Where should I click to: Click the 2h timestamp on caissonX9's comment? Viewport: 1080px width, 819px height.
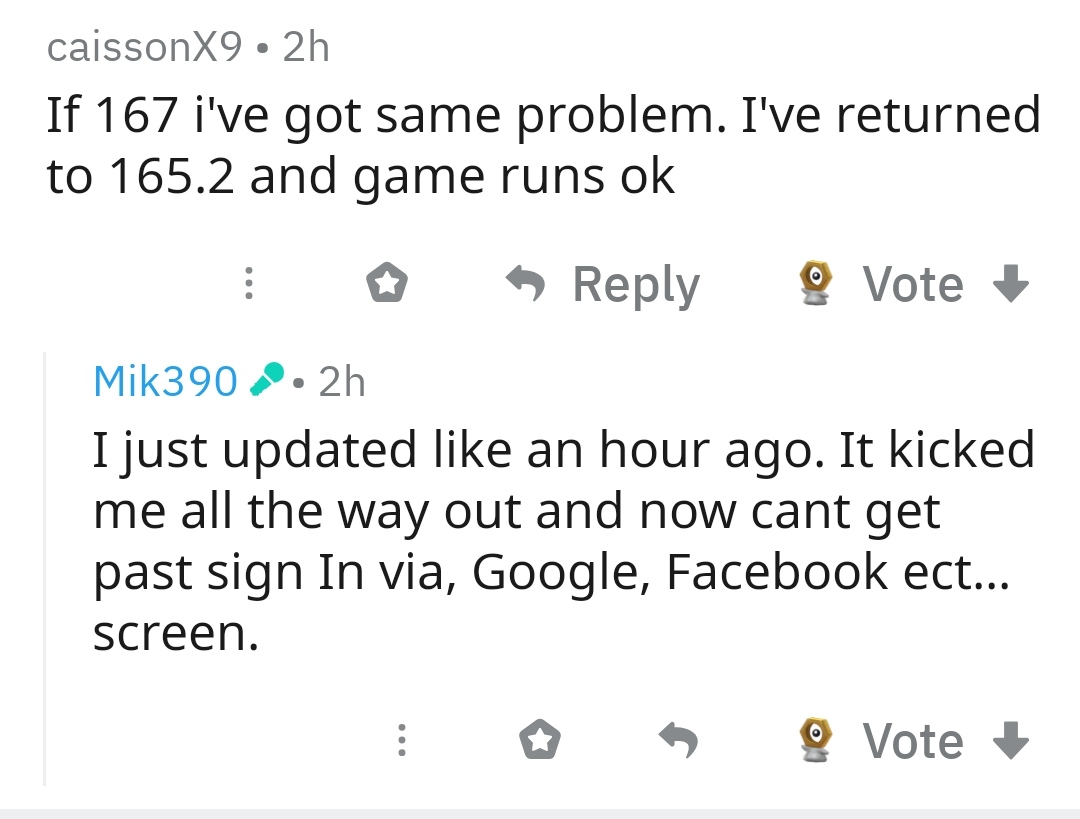coord(305,47)
